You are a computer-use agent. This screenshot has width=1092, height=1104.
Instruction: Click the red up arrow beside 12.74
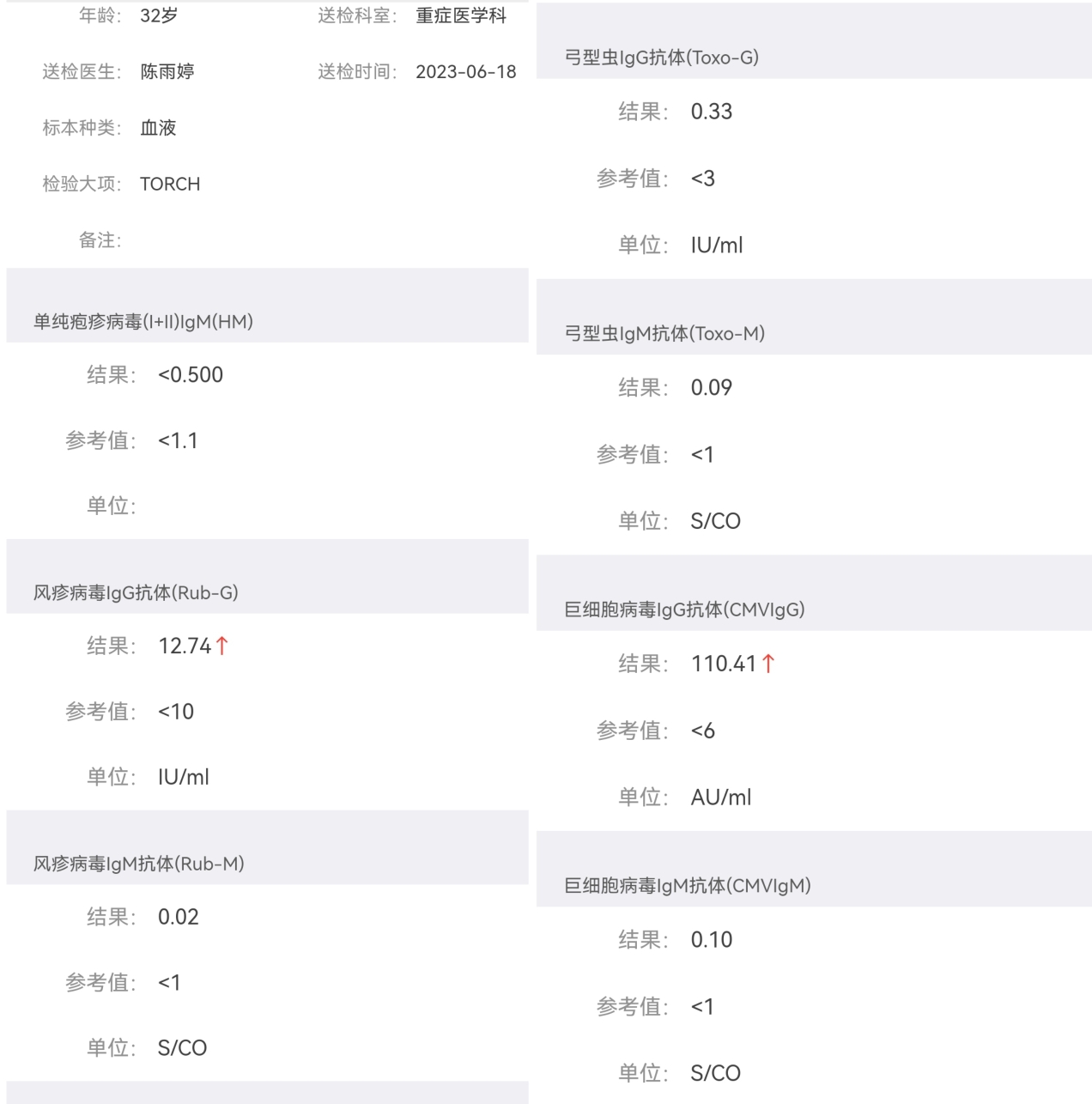click(x=221, y=646)
